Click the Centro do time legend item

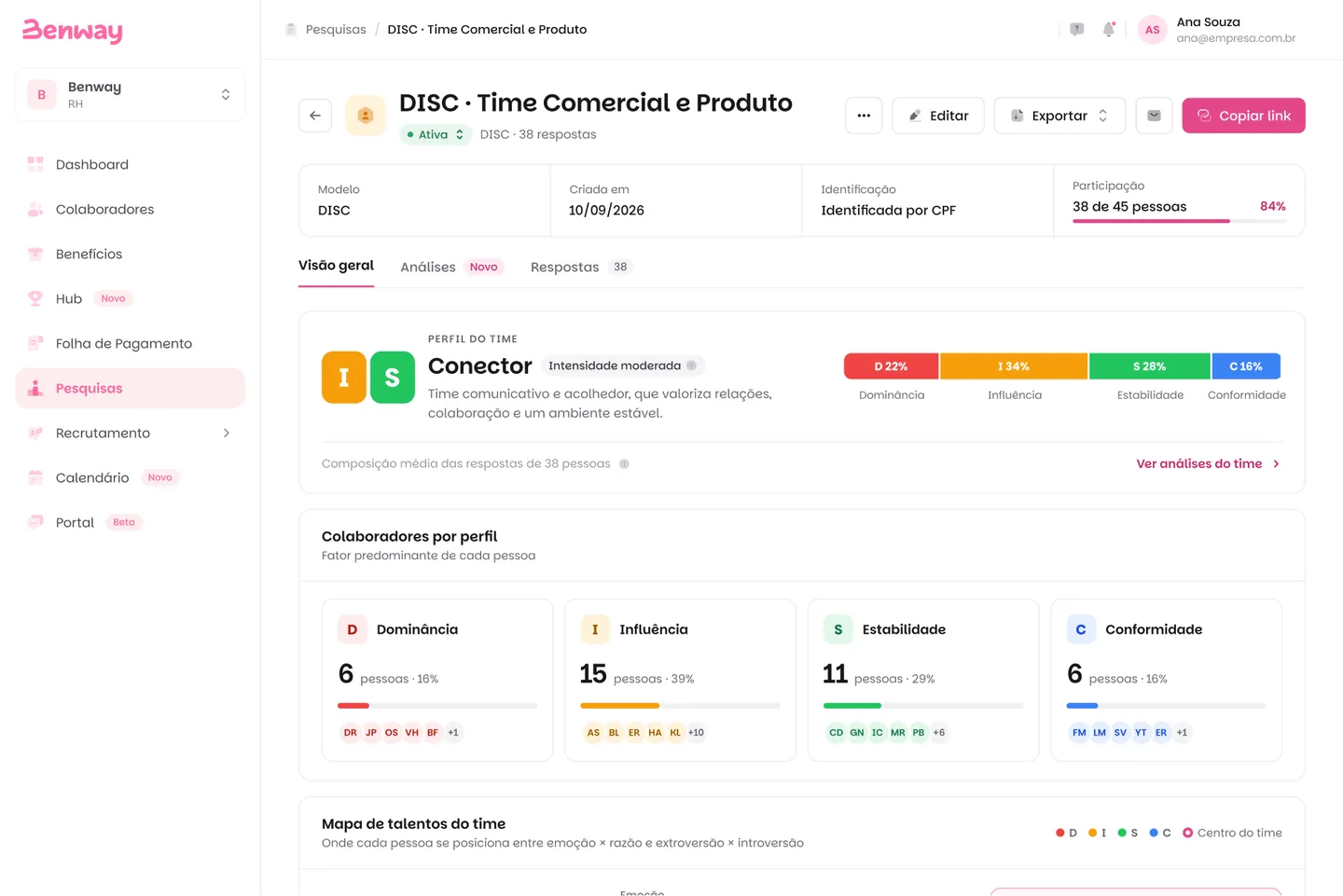pyautogui.click(x=1232, y=833)
